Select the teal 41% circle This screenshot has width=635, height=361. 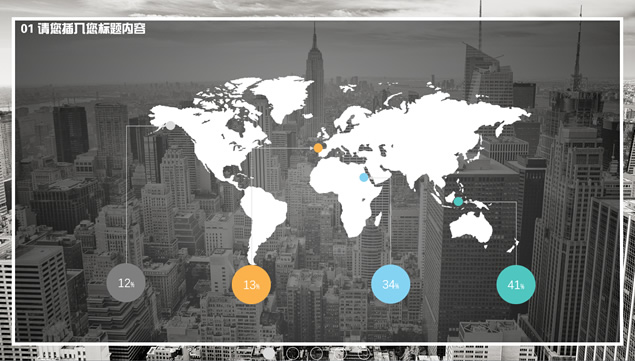516,284
